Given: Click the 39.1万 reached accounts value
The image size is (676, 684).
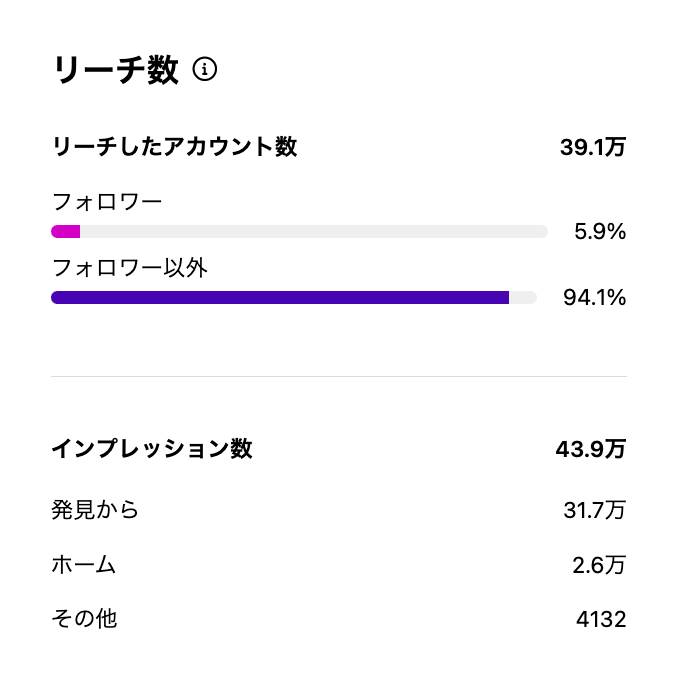Looking at the screenshot, I should click(x=592, y=147).
